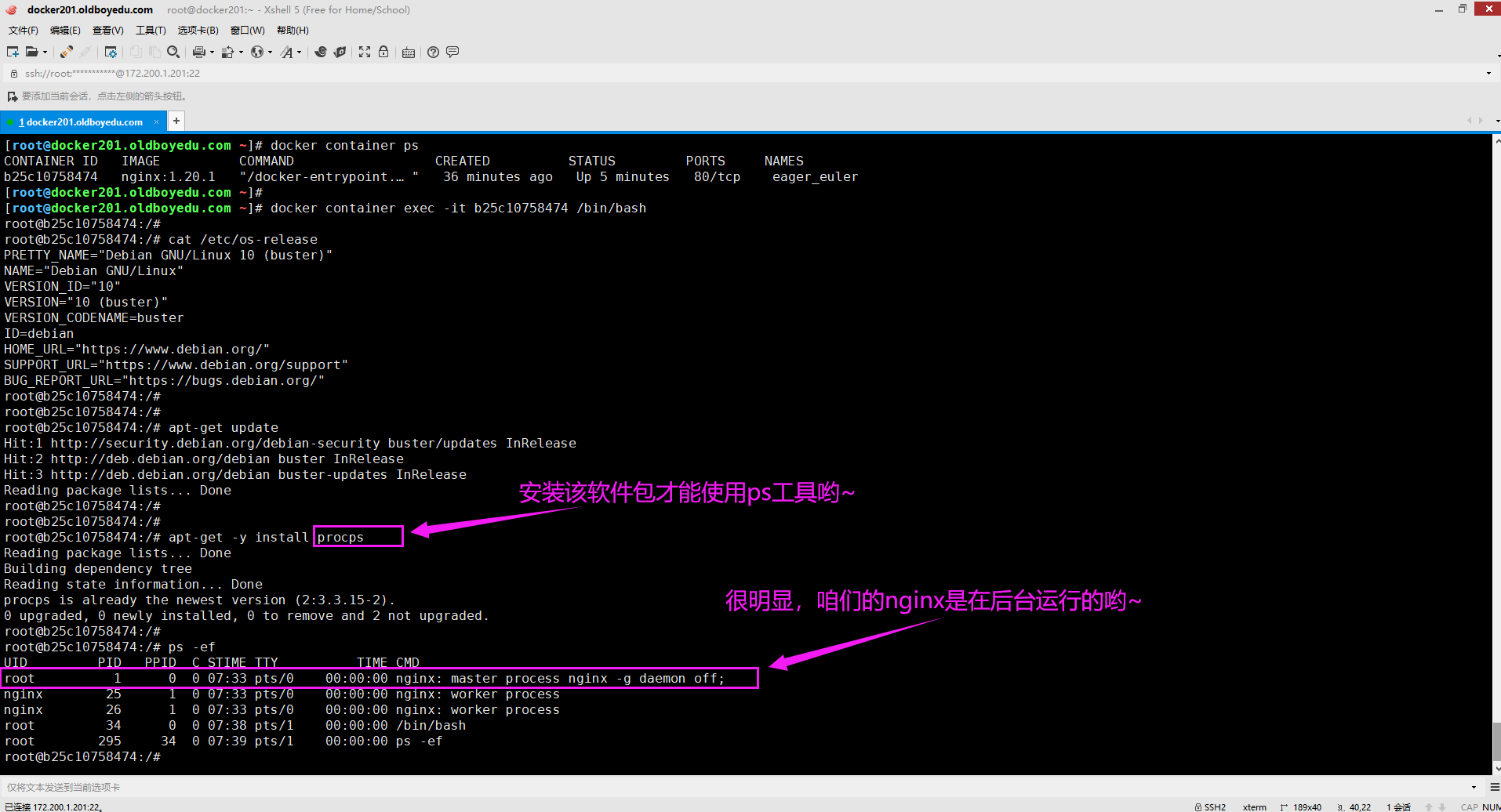Expand the print button dropdown arrow
This screenshot has height=812, width=1501.
tap(212, 53)
